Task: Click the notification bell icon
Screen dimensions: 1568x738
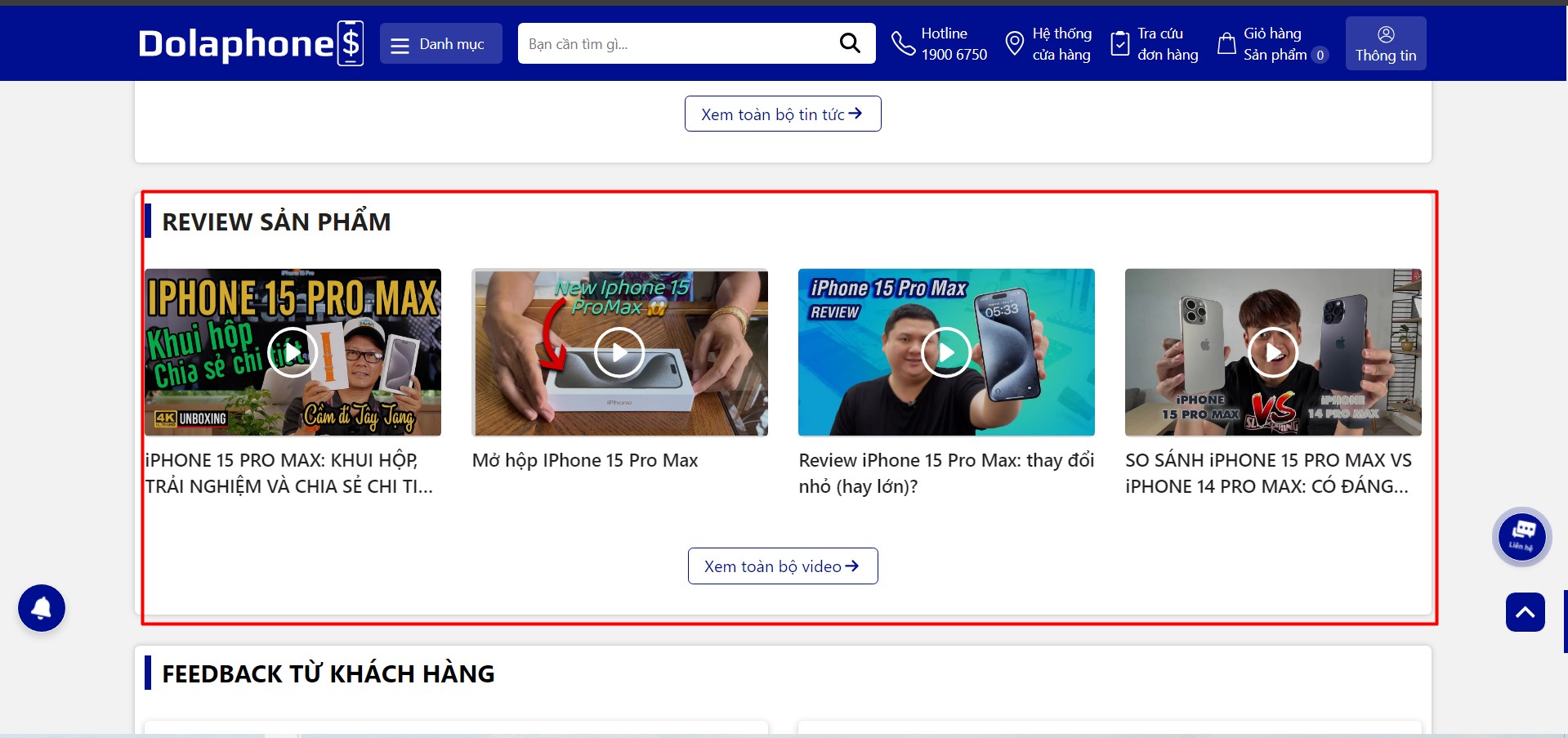Action: click(42, 608)
